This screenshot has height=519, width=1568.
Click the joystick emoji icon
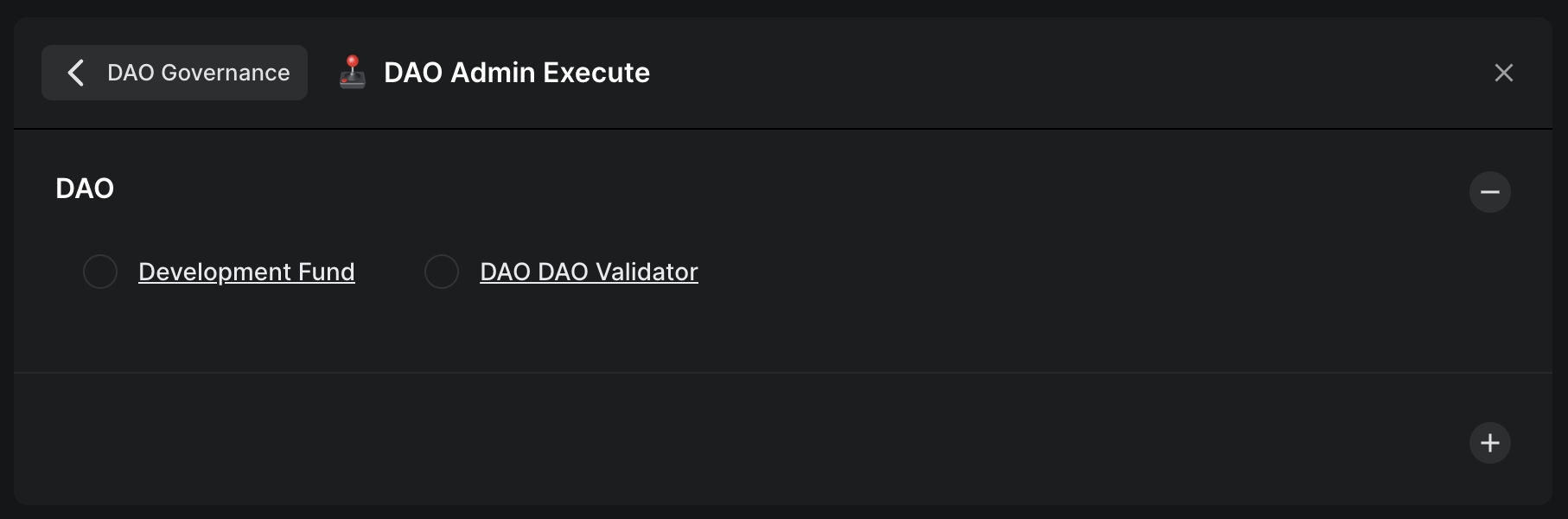(353, 73)
